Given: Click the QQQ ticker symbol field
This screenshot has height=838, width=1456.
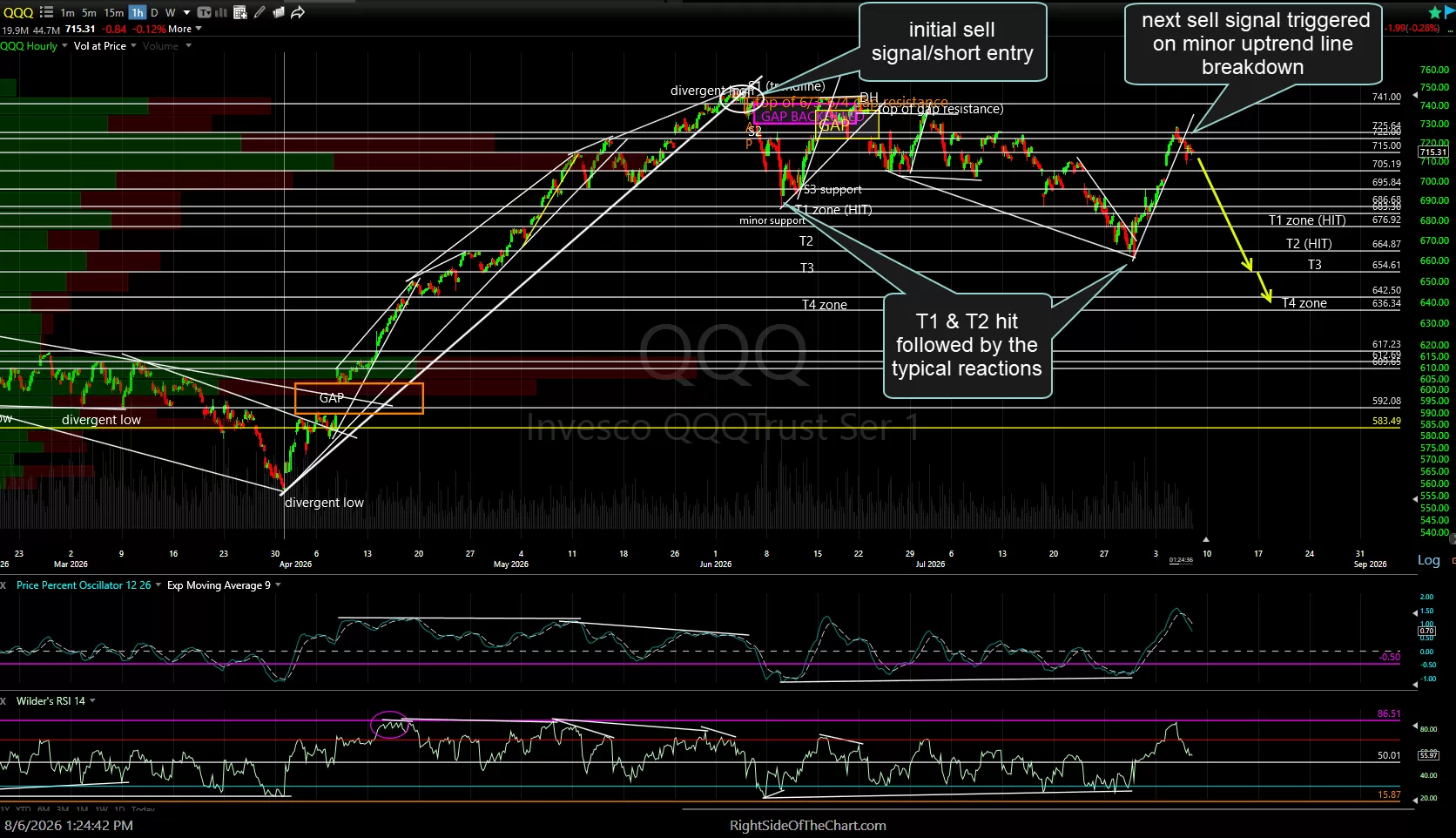Looking at the screenshot, I should pyautogui.click(x=18, y=12).
